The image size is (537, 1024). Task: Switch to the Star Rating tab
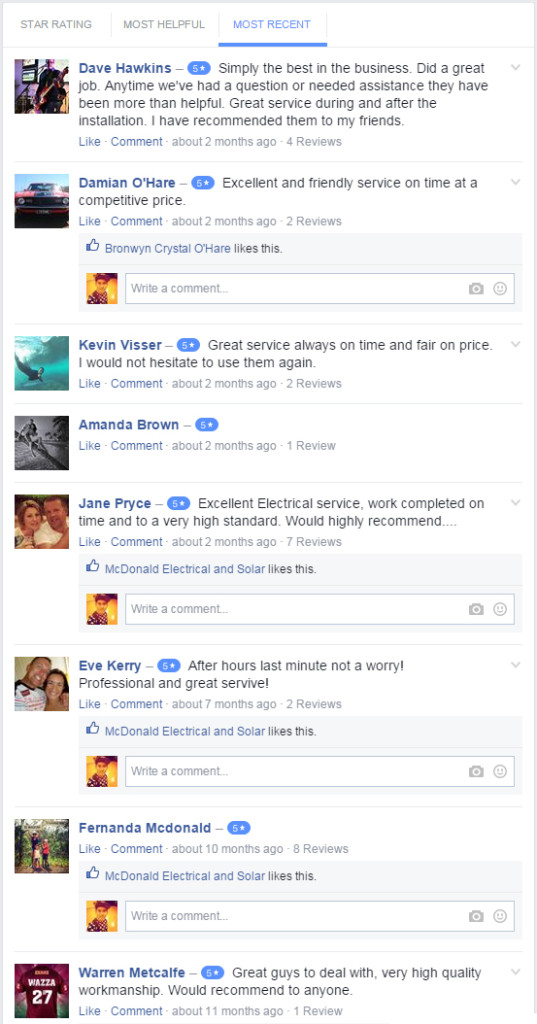pos(56,24)
